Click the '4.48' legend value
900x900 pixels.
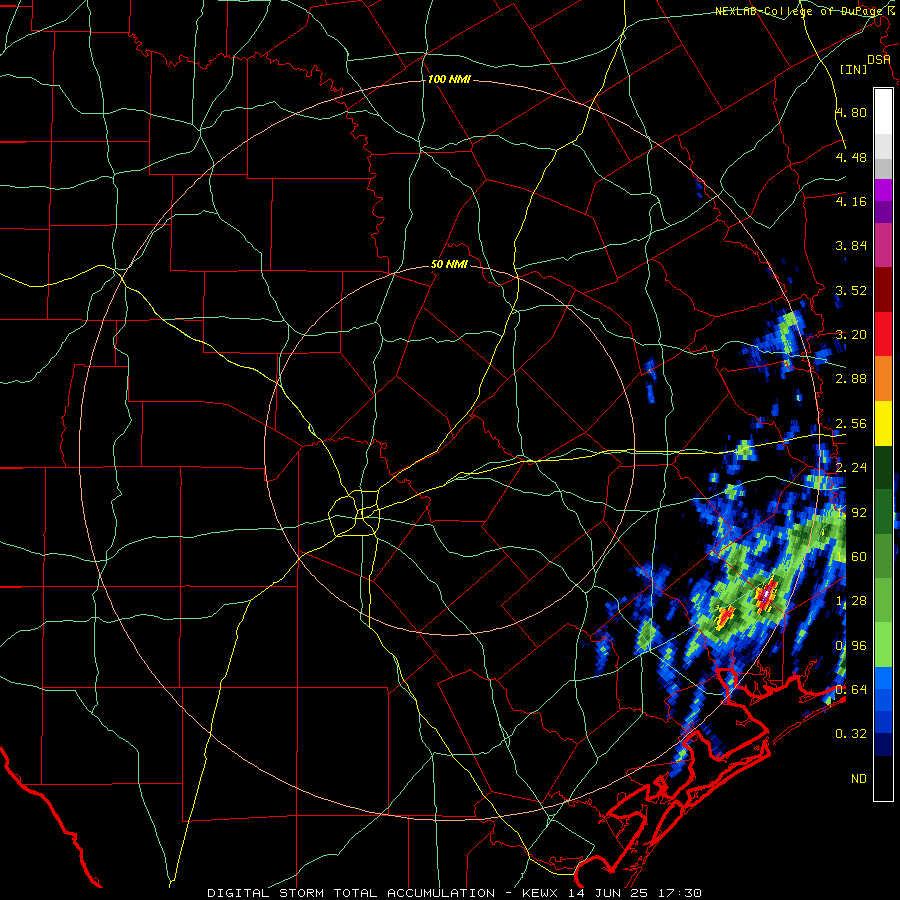coord(851,157)
